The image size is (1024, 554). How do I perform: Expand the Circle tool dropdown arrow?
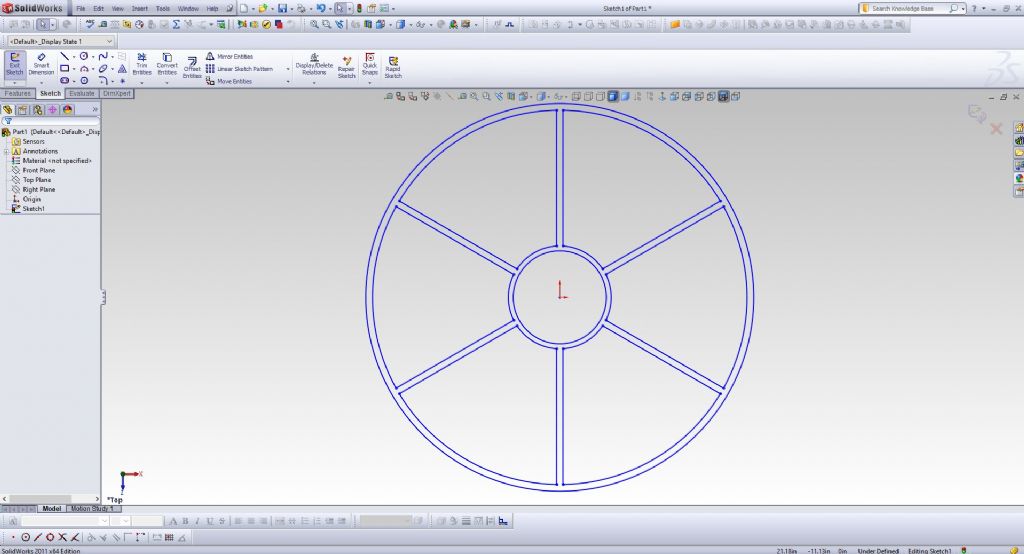tap(93, 57)
